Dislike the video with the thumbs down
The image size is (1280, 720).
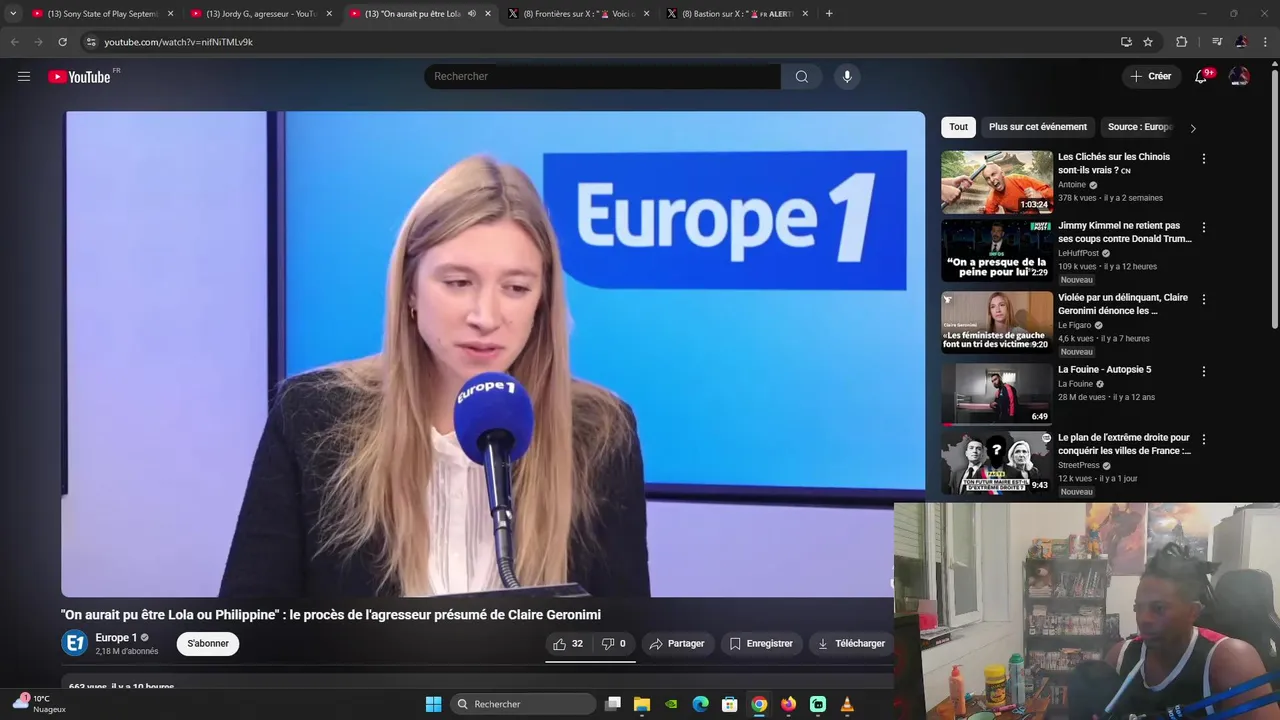click(614, 644)
